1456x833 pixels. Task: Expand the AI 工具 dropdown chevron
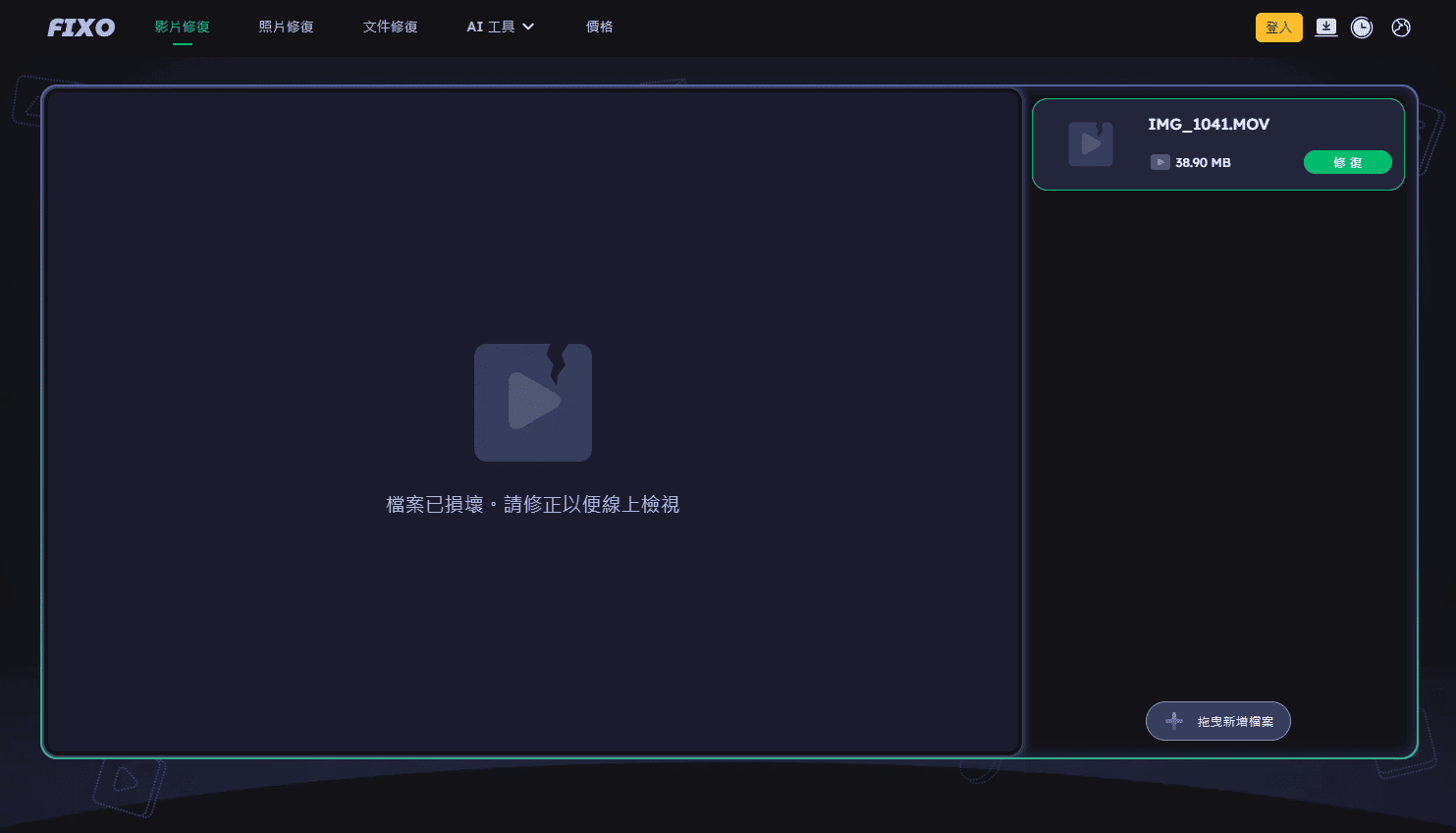(x=528, y=27)
